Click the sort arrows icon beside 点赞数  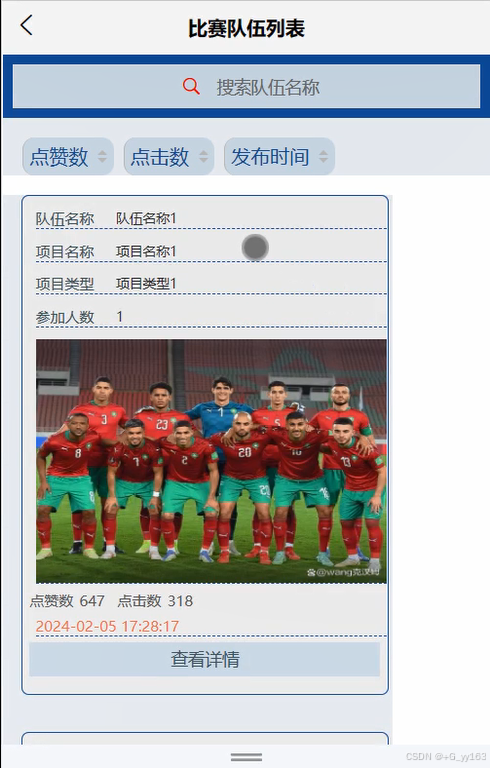(x=102, y=156)
